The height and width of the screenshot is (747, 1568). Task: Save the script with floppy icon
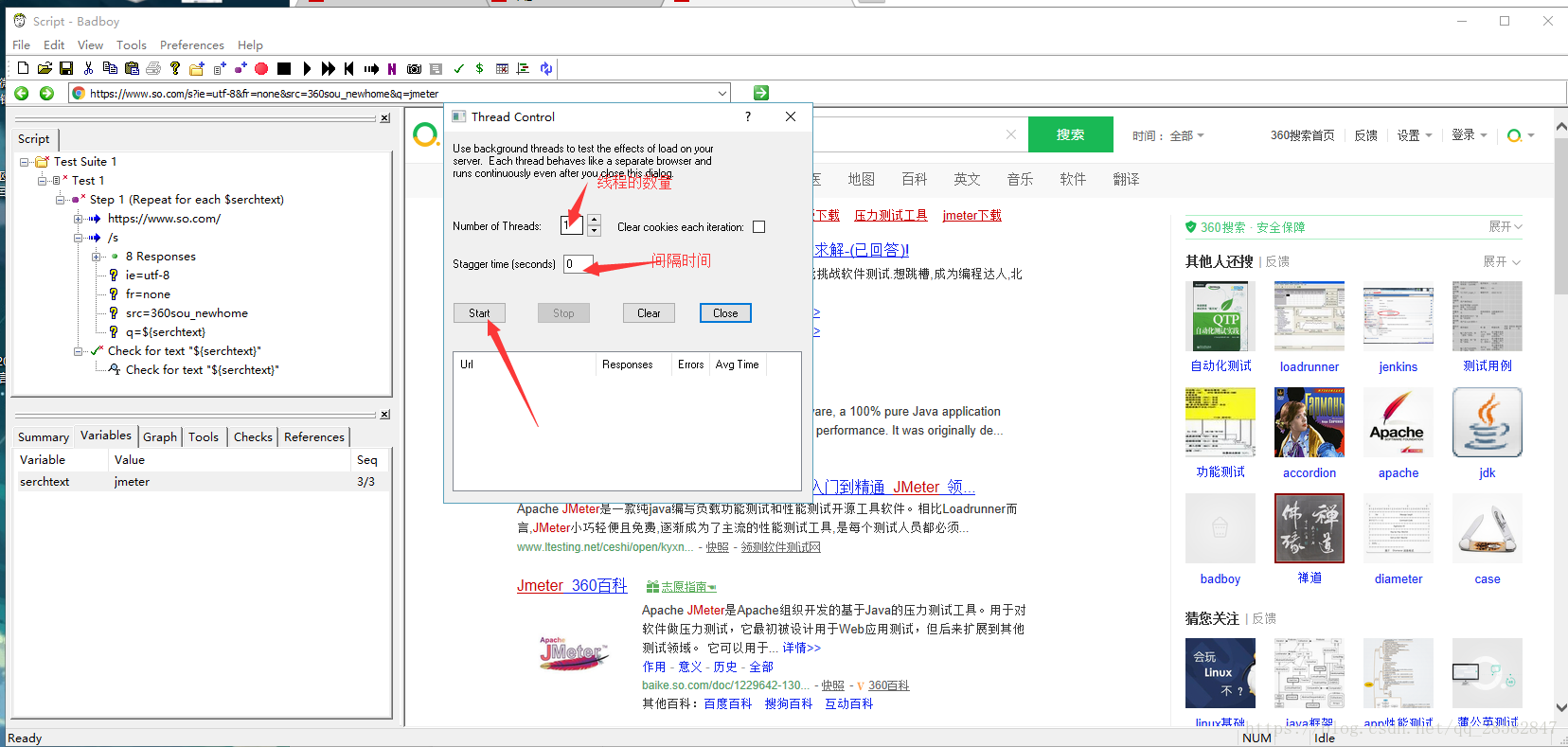pyautogui.click(x=66, y=68)
